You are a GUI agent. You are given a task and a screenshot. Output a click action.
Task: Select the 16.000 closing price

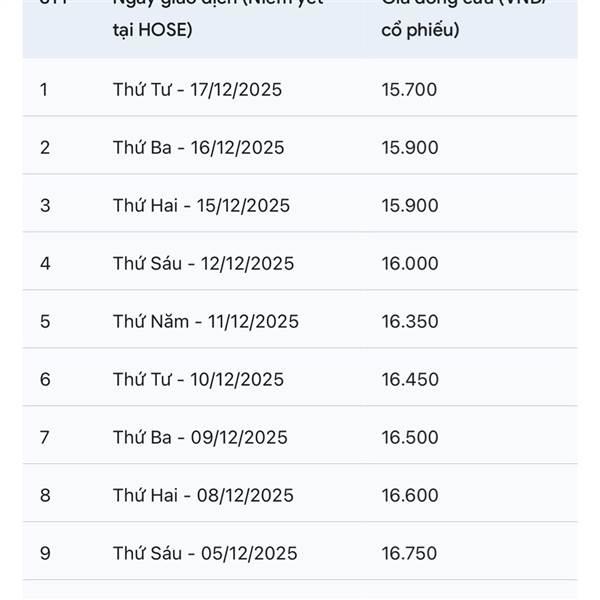pos(409,264)
